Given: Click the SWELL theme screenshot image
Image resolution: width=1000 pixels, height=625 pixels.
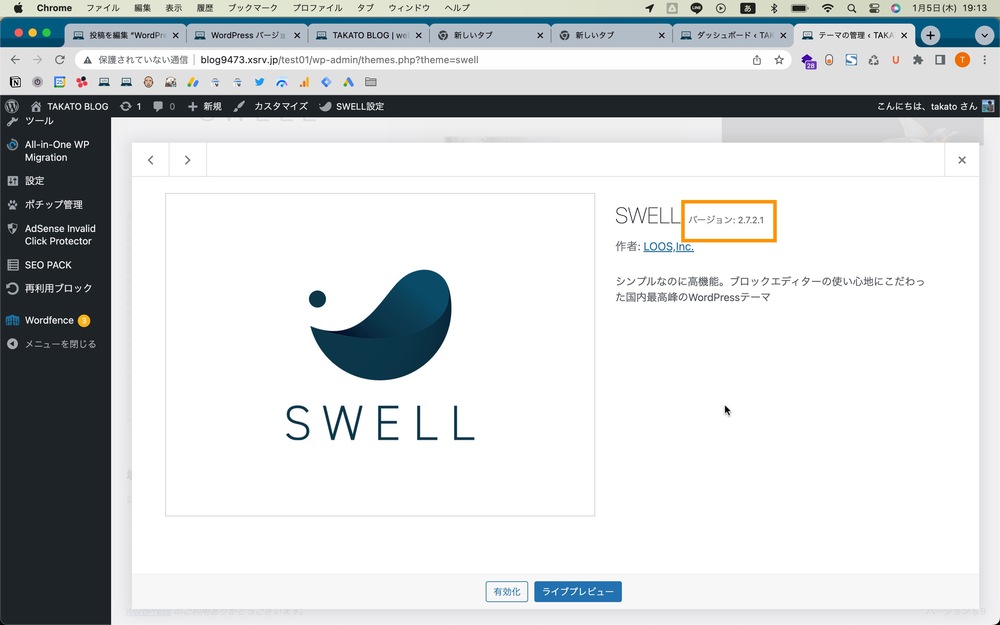Looking at the screenshot, I should tap(380, 355).
